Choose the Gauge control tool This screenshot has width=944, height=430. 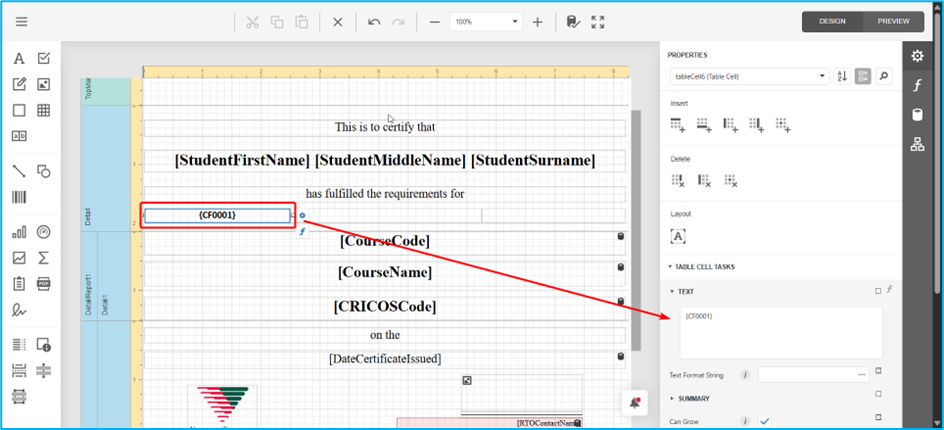pos(44,231)
